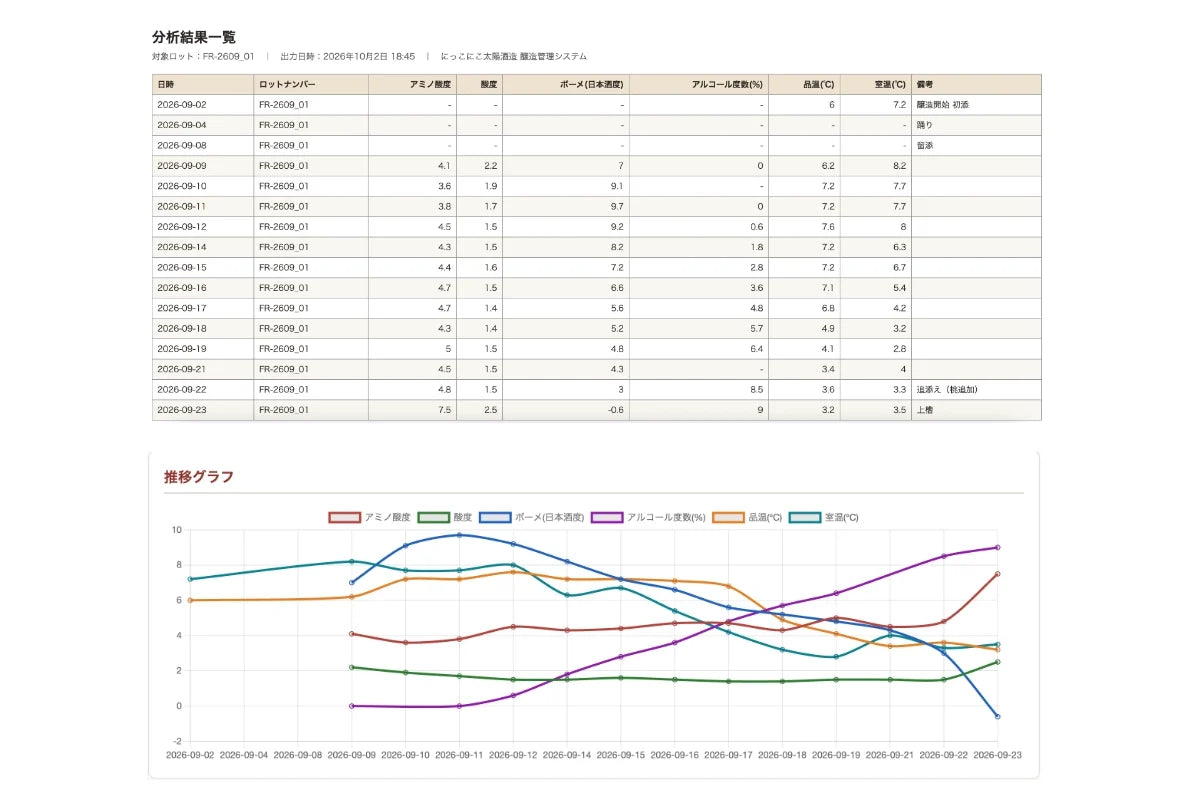Select the 品温(℃) table column header
This screenshot has width=1200, height=800.
pos(805,84)
